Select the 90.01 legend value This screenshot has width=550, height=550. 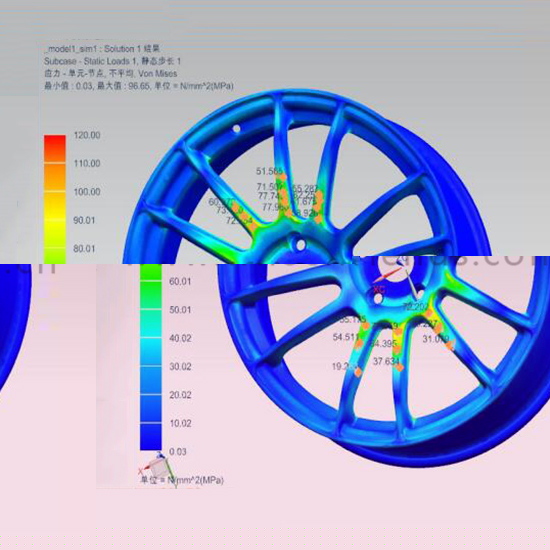(x=84, y=220)
